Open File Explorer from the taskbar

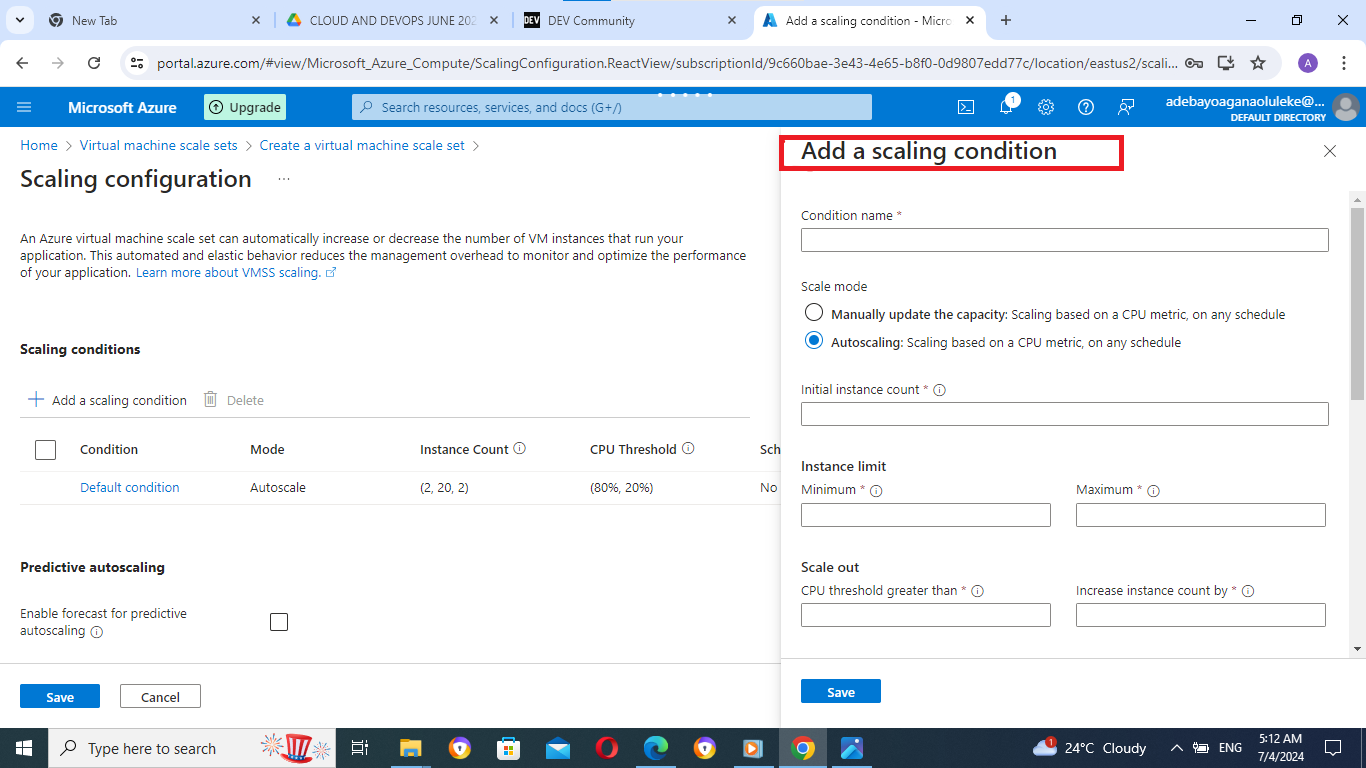coord(411,748)
